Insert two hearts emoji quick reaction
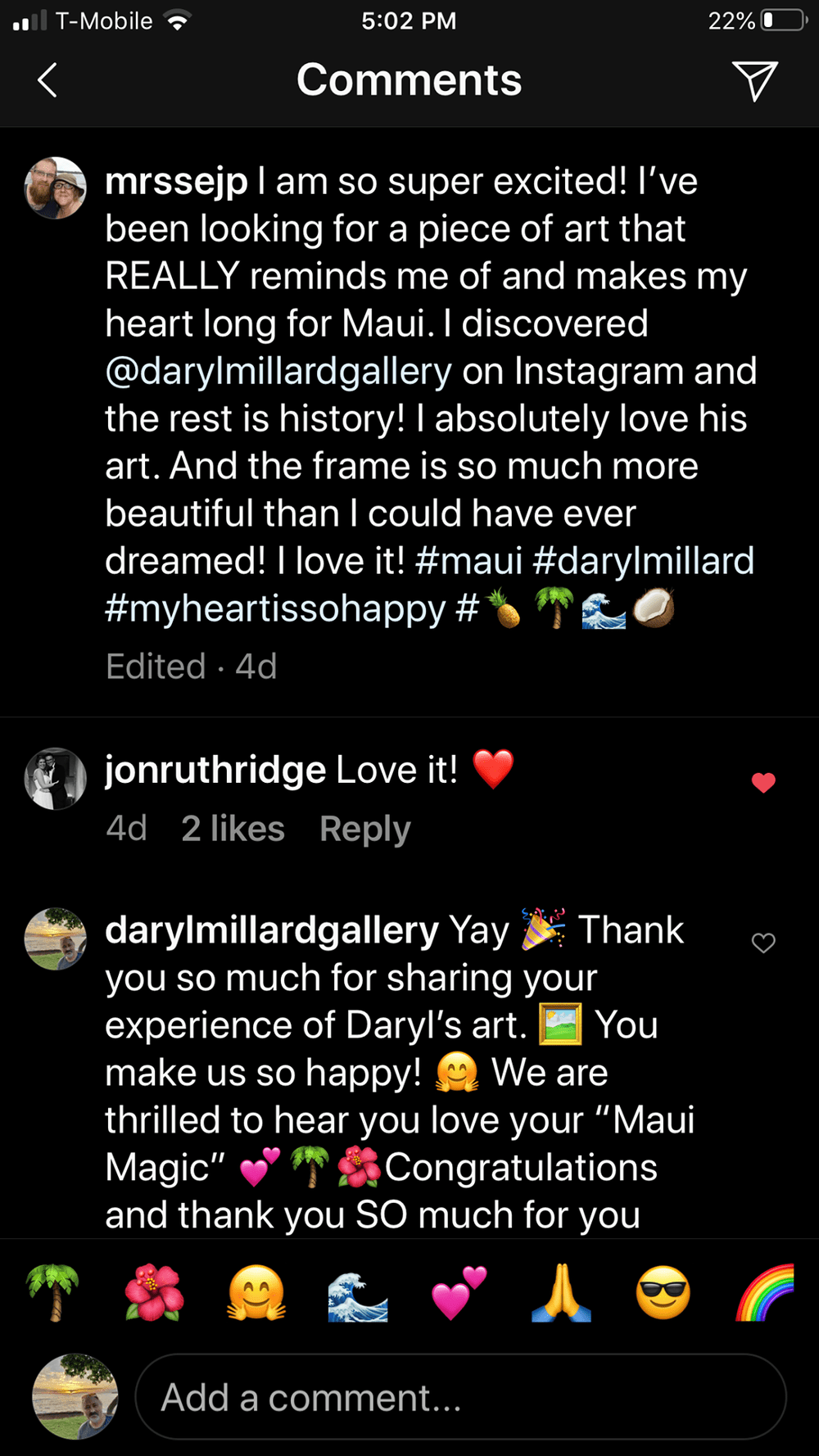This screenshot has height=1456, width=819. (x=459, y=1294)
